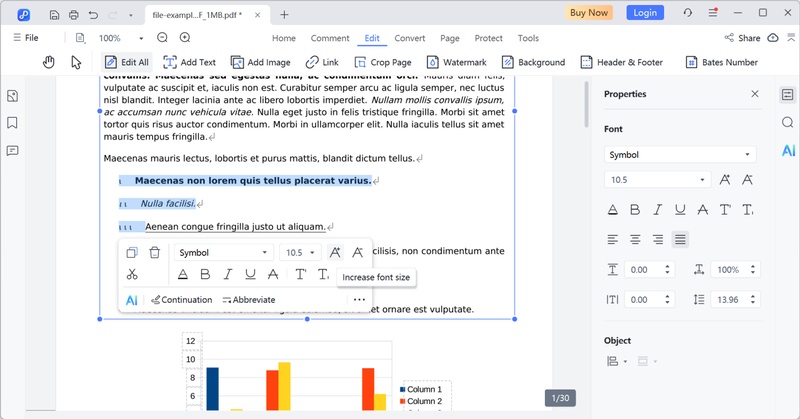Zoom out the document view

click(x=162, y=38)
